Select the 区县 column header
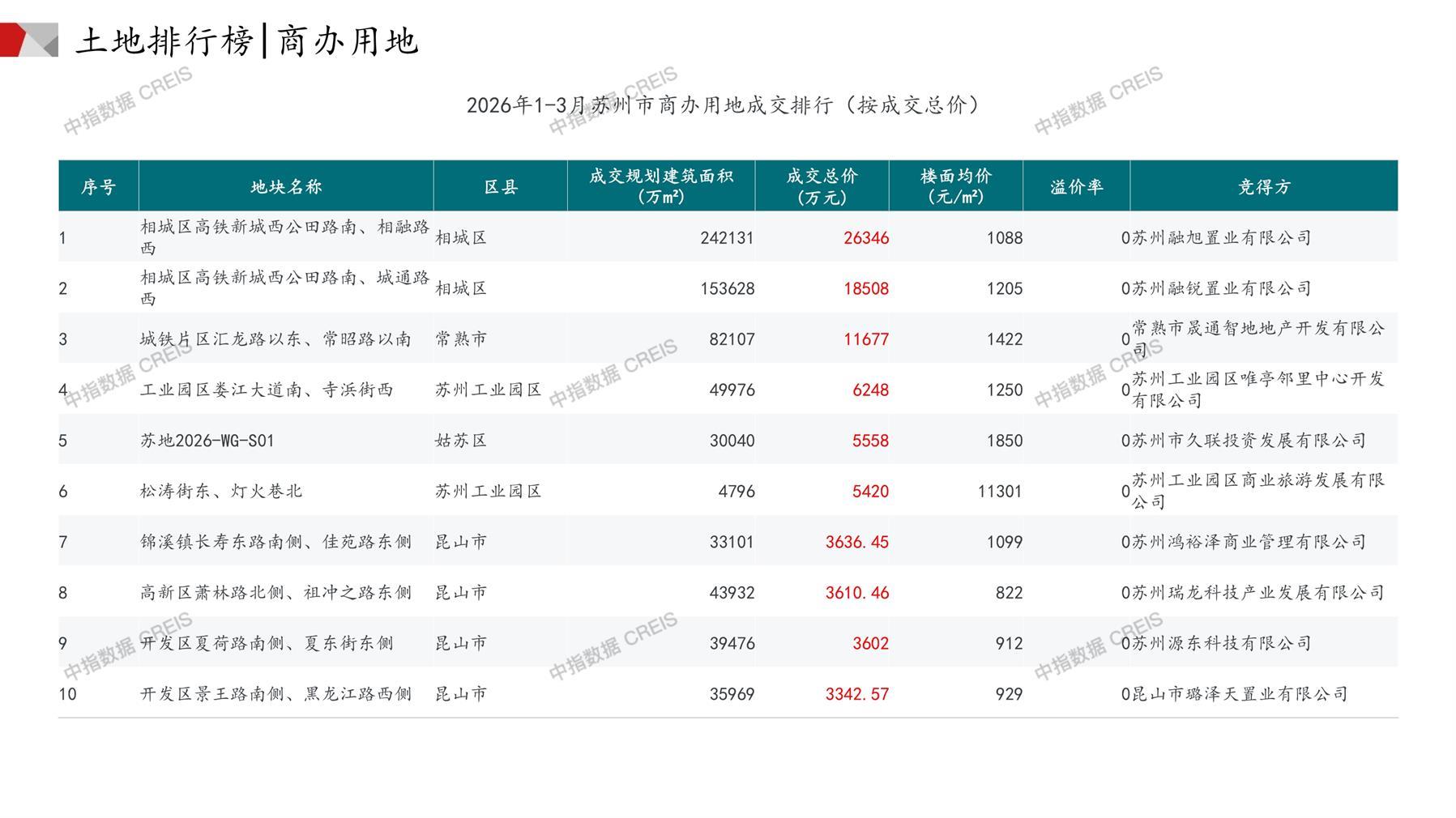 (x=501, y=187)
